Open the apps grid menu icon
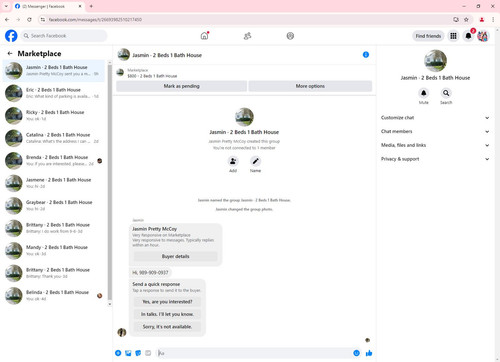The image size is (500, 362). click(453, 36)
